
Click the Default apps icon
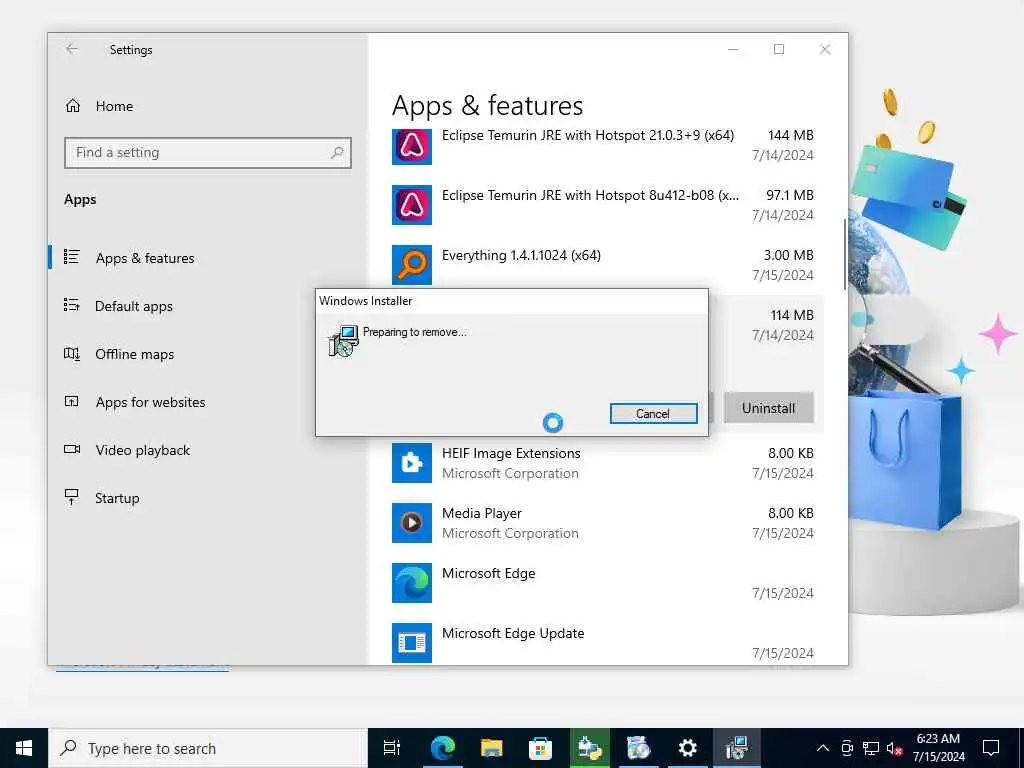pyautogui.click(x=71, y=305)
